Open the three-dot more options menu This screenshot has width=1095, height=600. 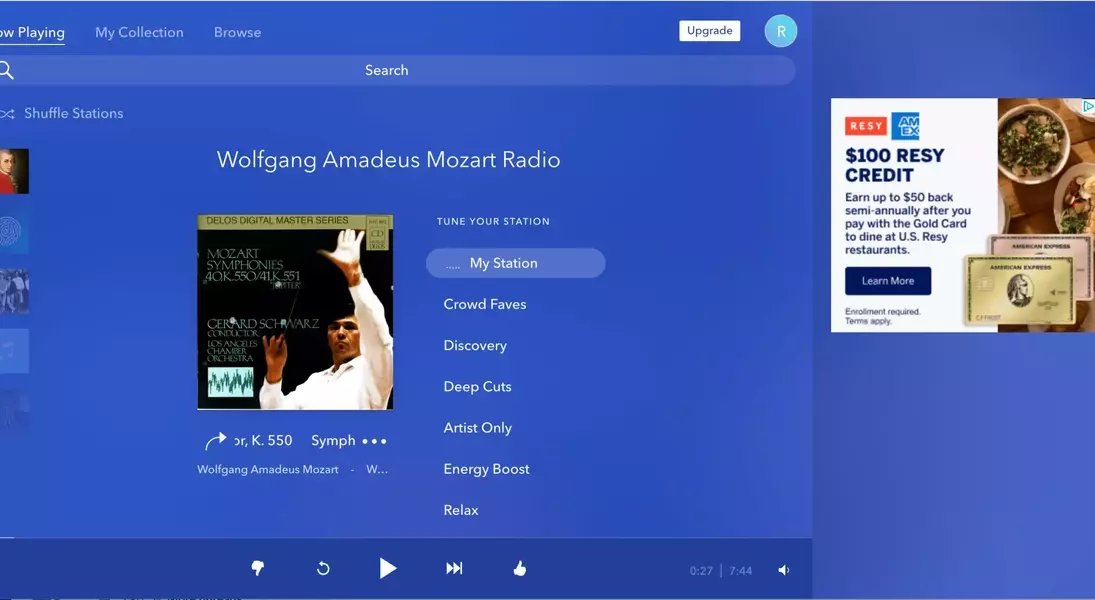pos(374,441)
